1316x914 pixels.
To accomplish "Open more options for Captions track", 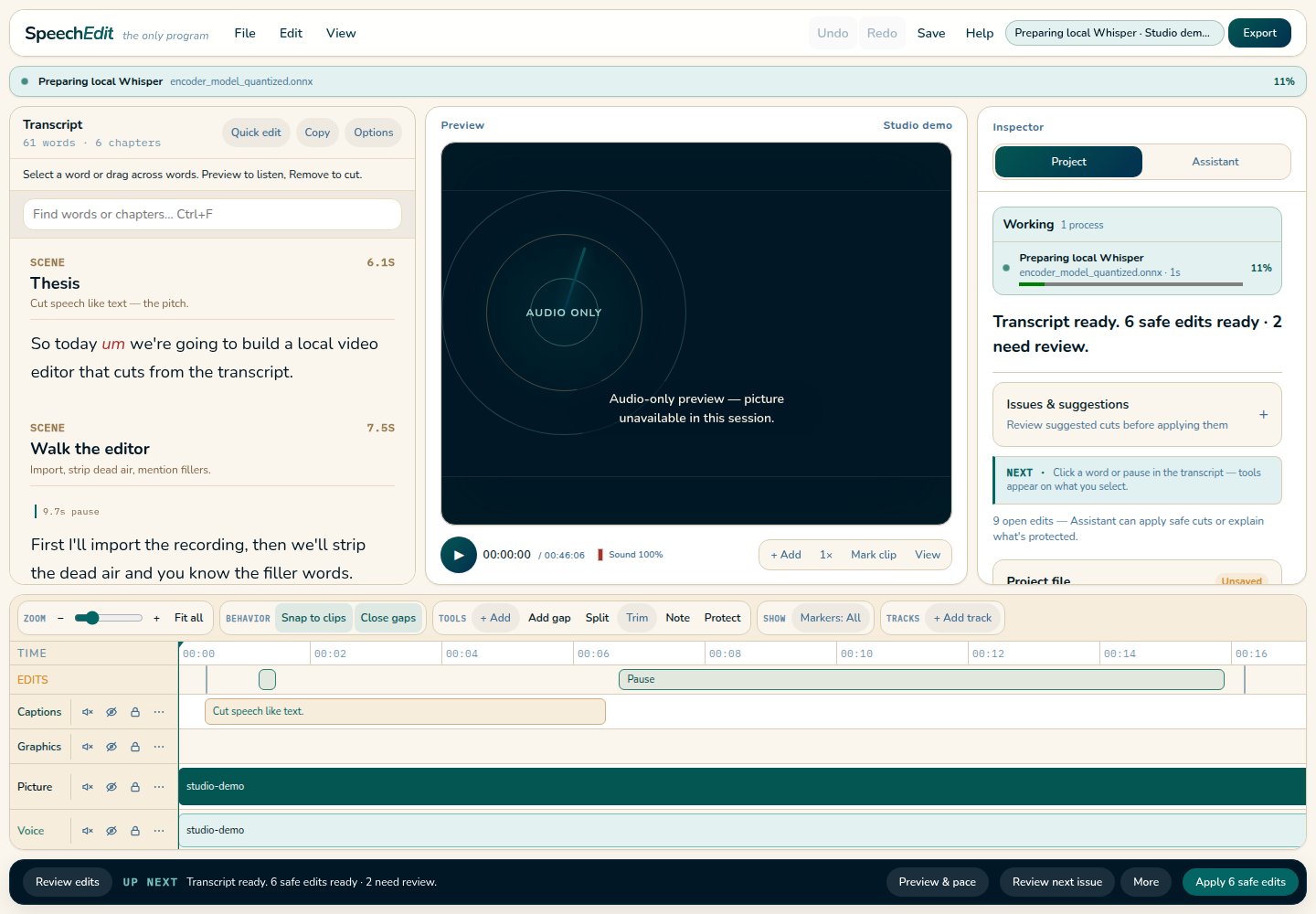I will tap(159, 712).
